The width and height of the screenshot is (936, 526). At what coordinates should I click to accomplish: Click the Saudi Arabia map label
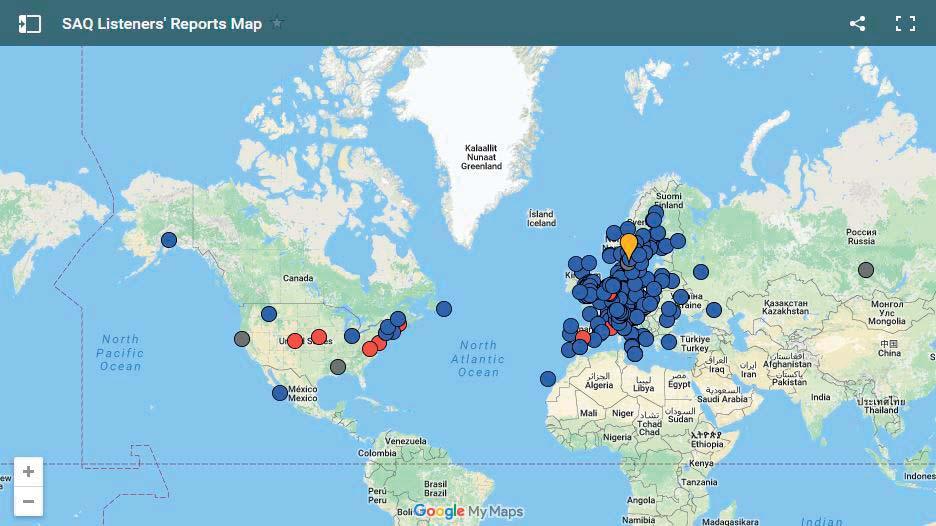pyautogui.click(x=722, y=395)
